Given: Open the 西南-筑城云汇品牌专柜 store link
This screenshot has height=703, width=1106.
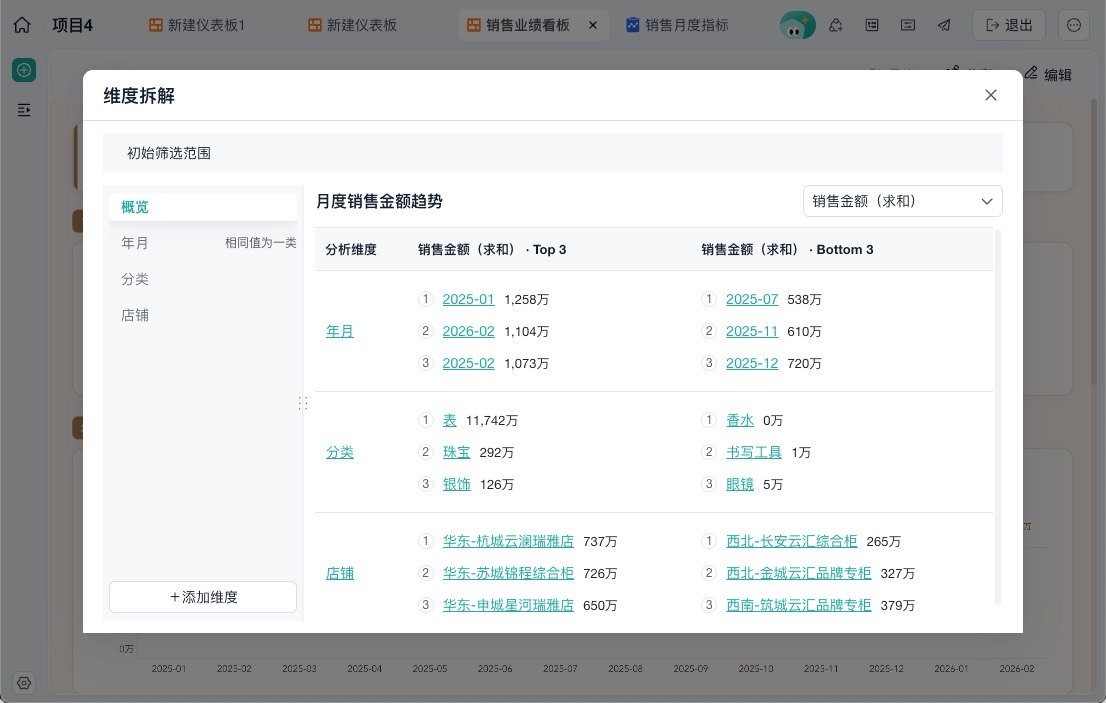Looking at the screenshot, I should (x=798, y=605).
